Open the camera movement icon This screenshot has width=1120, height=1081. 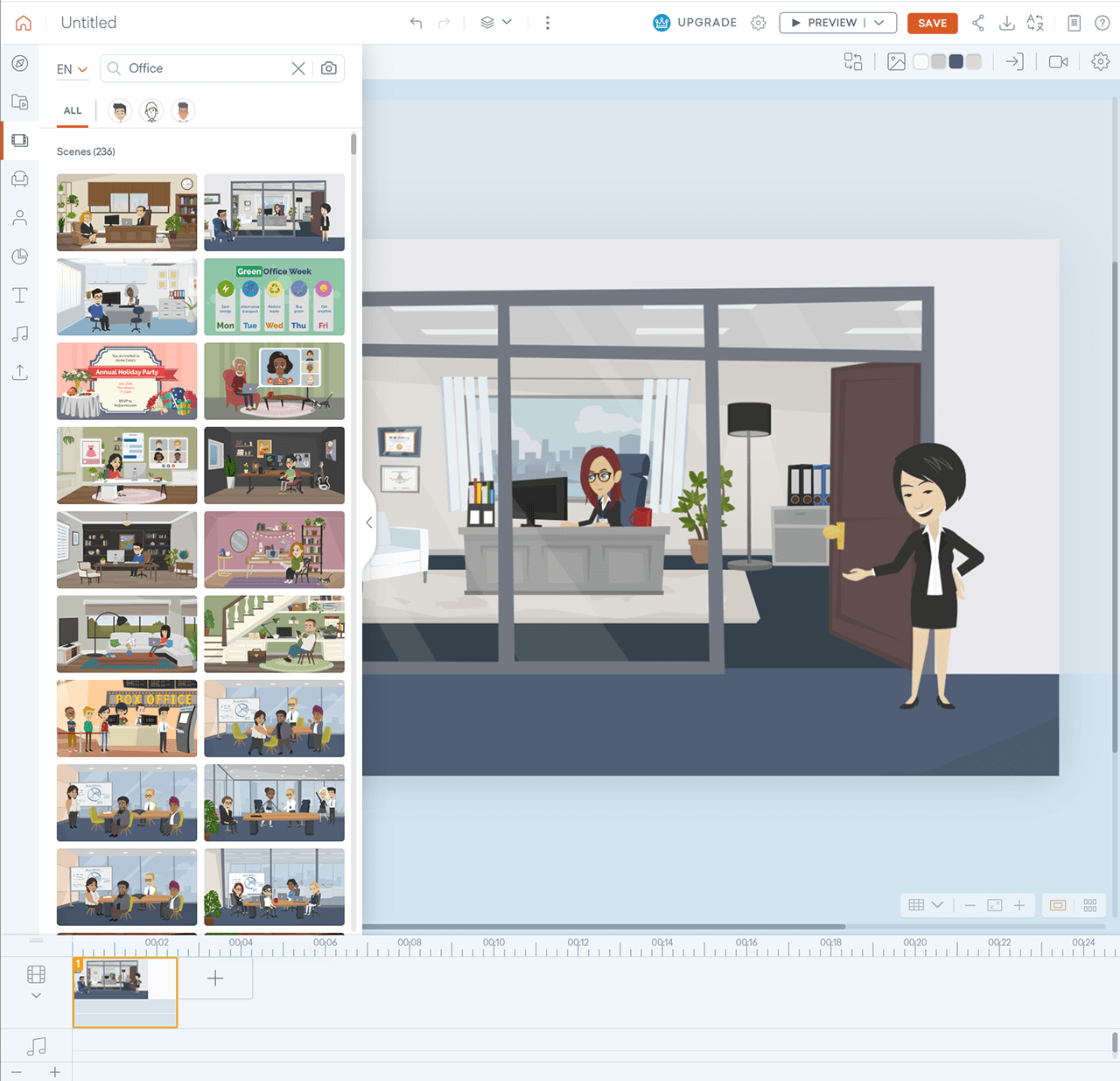click(1059, 61)
